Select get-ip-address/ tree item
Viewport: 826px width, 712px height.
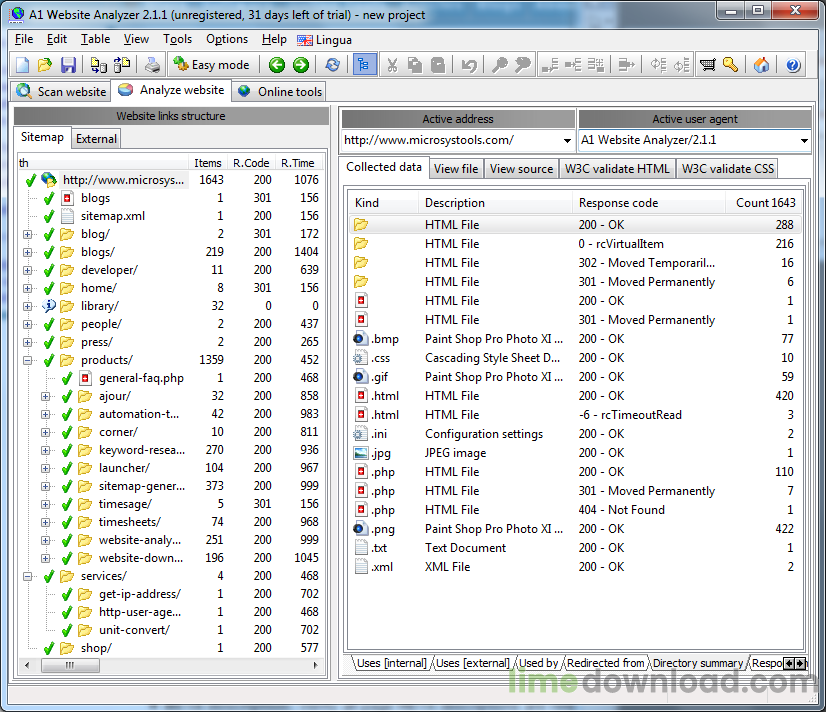click(140, 594)
